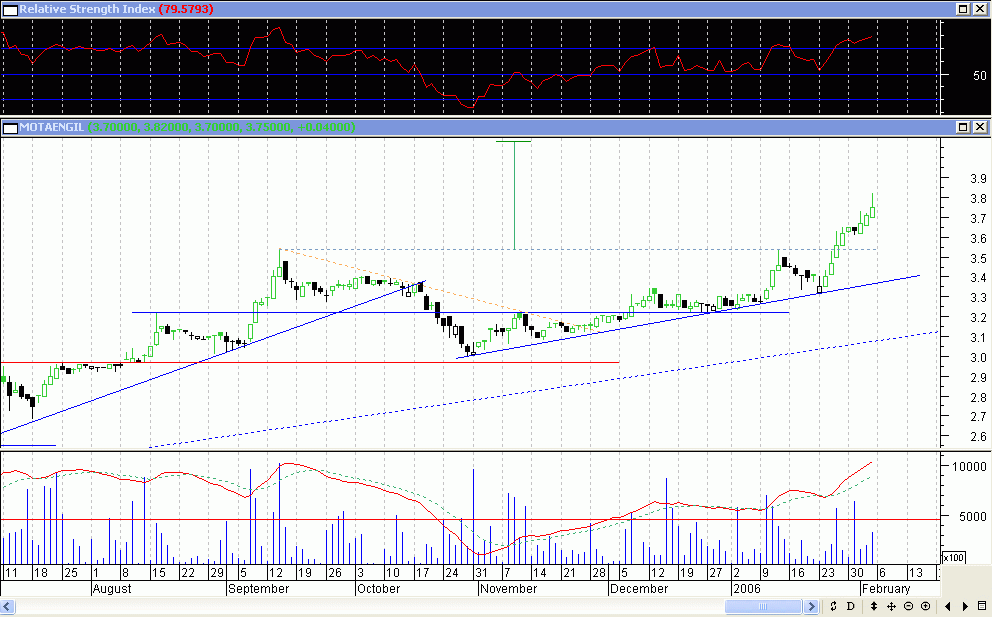Close the MOTAENGIL price inner window
This screenshot has width=992, height=617.
980,127
